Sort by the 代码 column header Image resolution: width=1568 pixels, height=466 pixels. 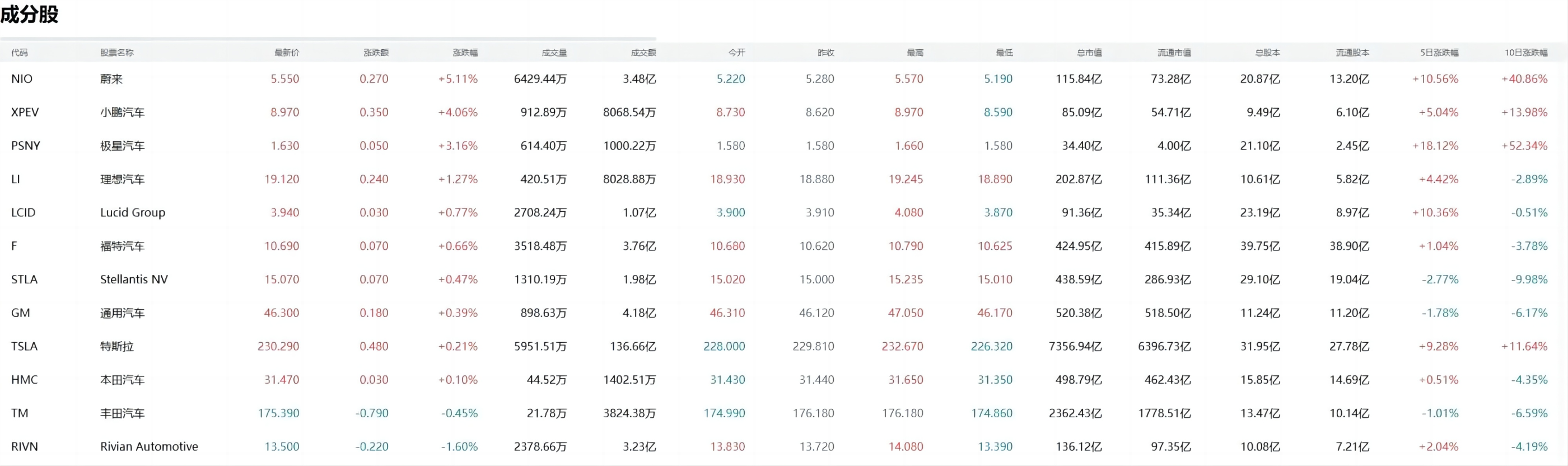click(x=20, y=53)
